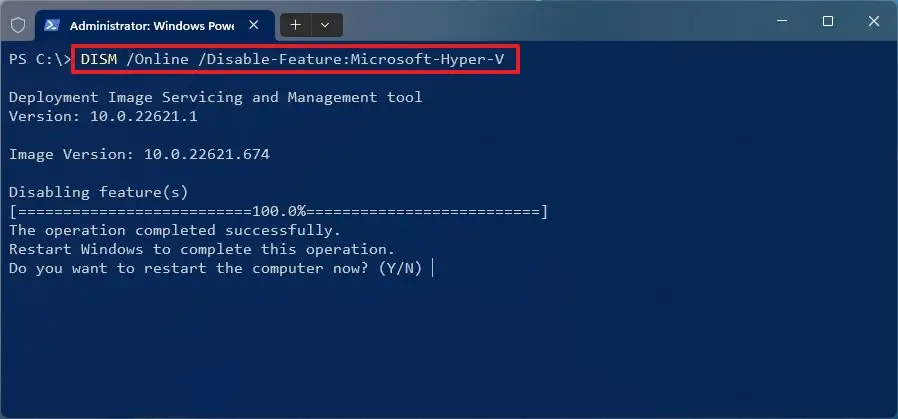The width and height of the screenshot is (898, 419).
Task: Click the DISM /Online /Disable-Feature command text
Action: (x=293, y=59)
